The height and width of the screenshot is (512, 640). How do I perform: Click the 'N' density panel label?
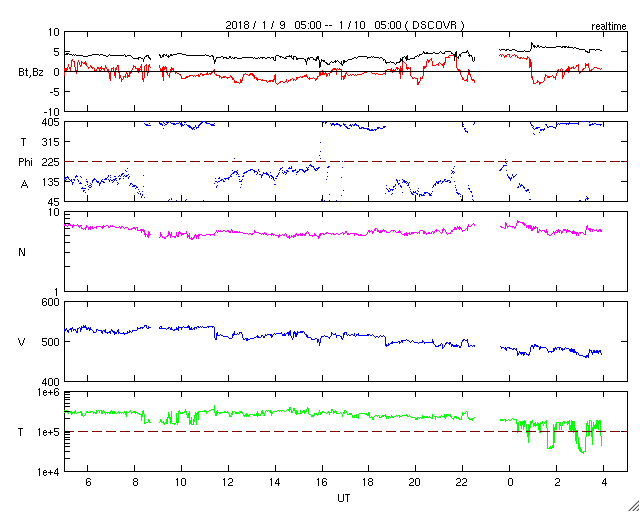click(x=22, y=252)
